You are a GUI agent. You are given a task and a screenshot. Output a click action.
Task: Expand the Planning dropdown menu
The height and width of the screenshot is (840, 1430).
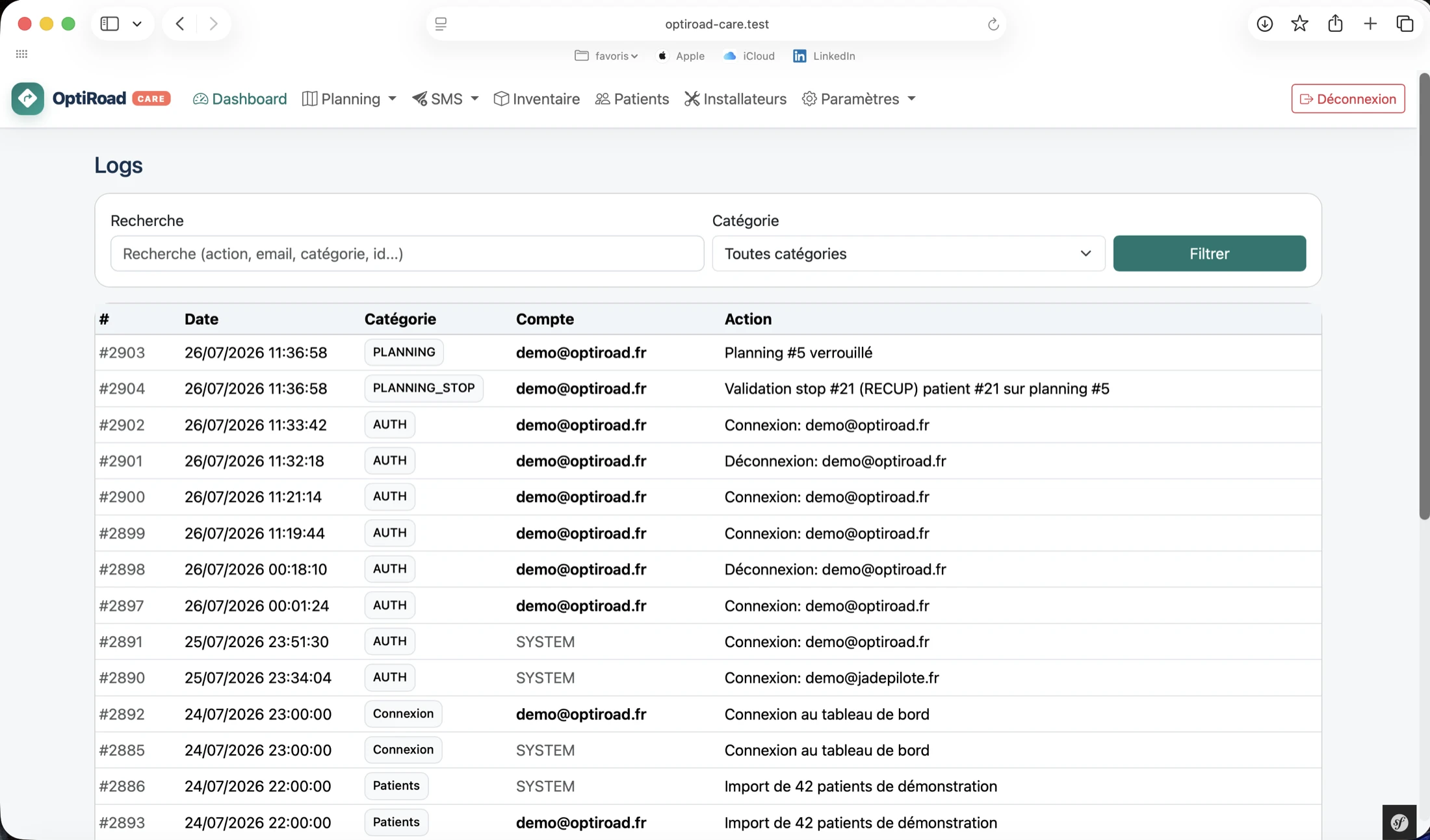tap(350, 99)
